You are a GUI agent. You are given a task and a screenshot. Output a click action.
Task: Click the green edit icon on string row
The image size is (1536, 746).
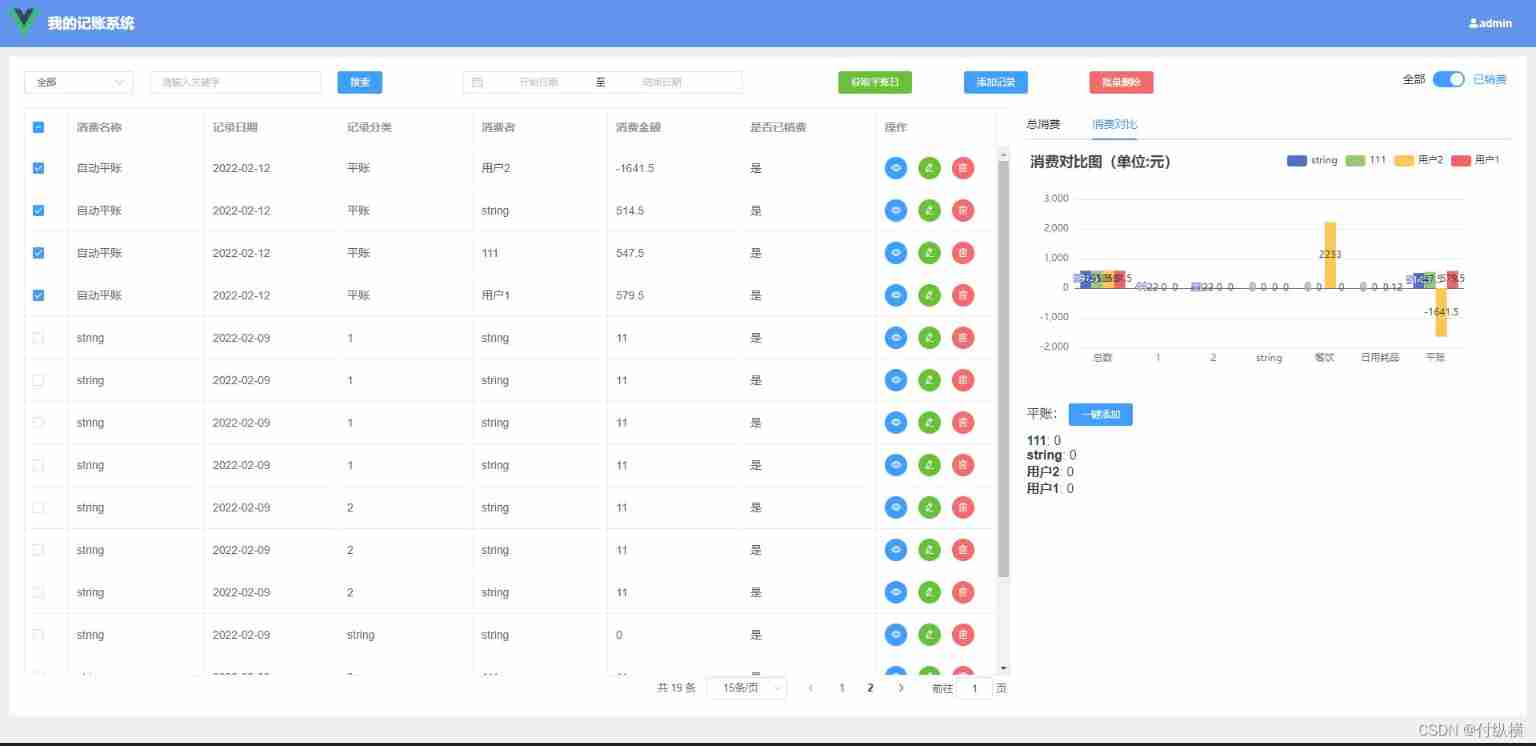coord(929,337)
